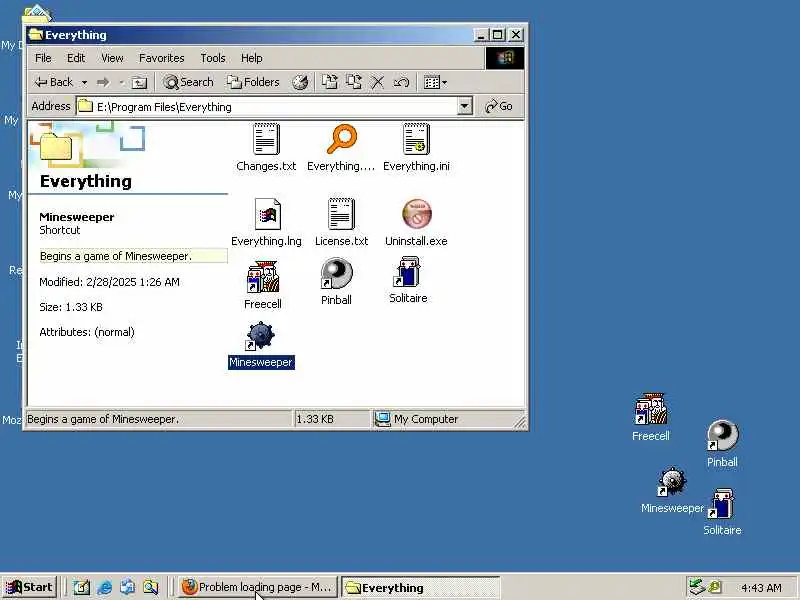Launch Internet Explorer from Quick Launch
This screenshot has width=800, height=600.
click(x=105, y=587)
